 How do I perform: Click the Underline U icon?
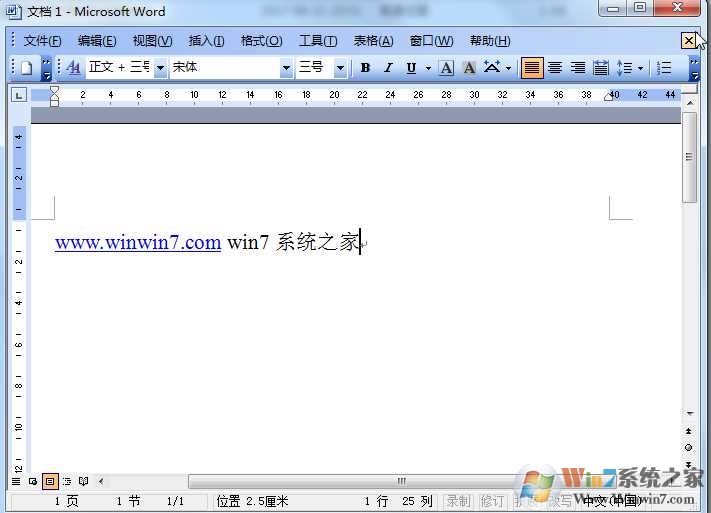410,68
